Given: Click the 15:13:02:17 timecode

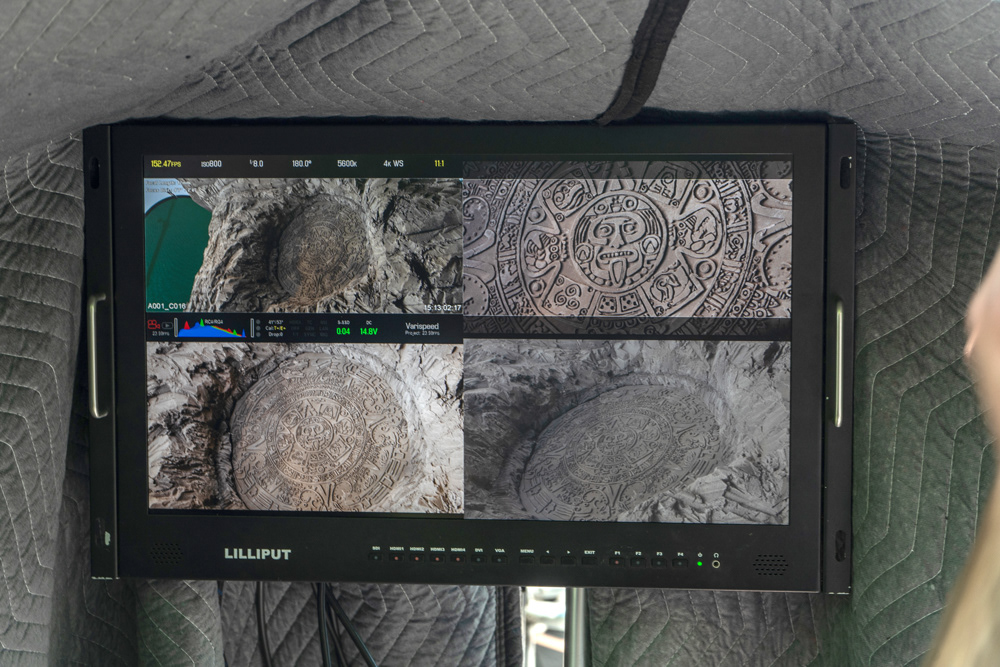Looking at the screenshot, I should [442, 308].
